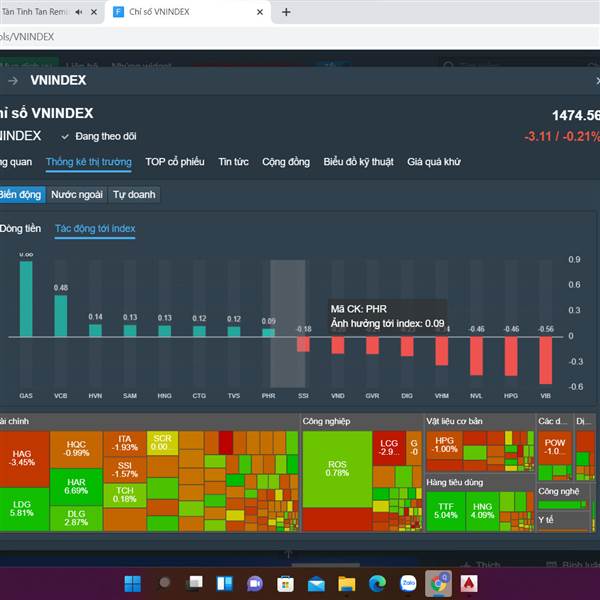Select Biến động button
The height and width of the screenshot is (600, 600).
22,194
